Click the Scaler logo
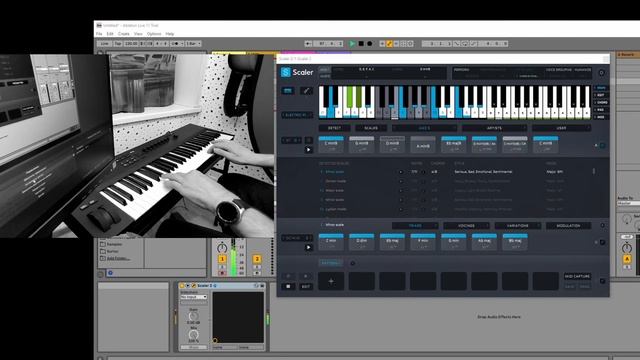Image resolution: width=640 pixels, height=360 pixels. [297, 72]
